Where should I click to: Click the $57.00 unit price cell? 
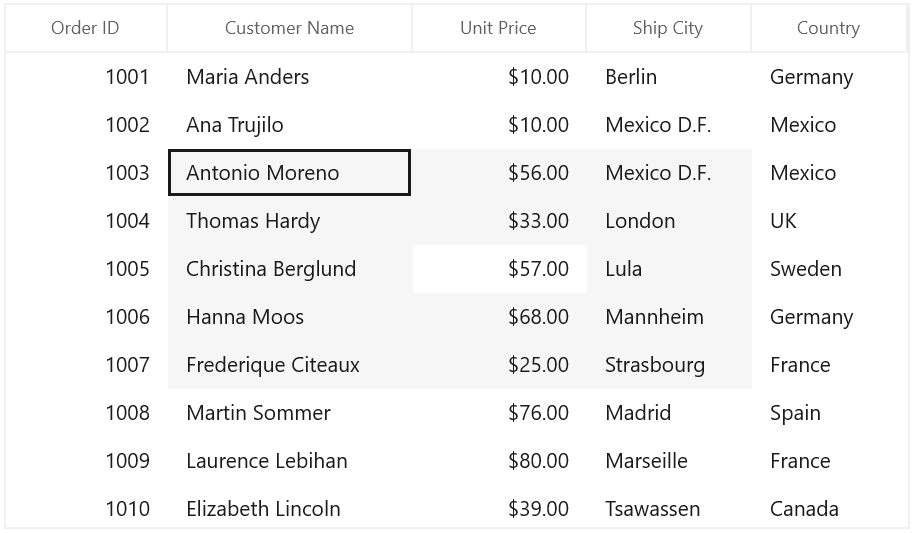(500, 269)
